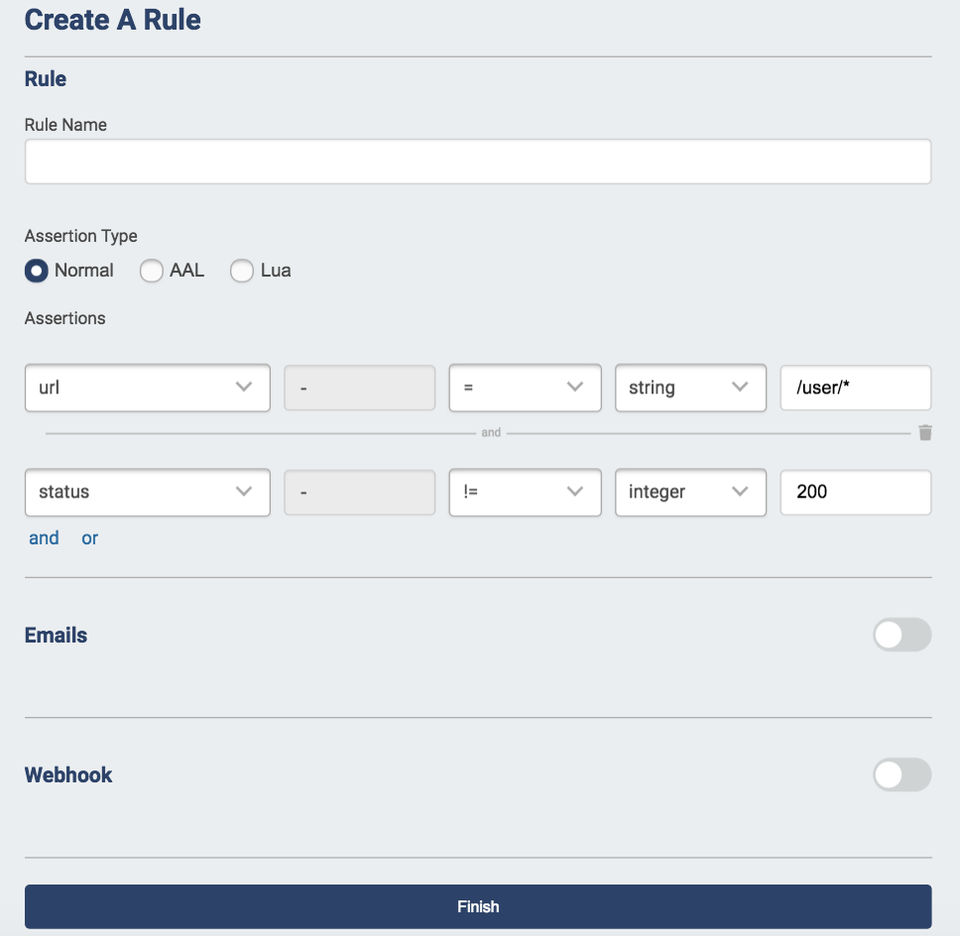Open the string type dropdown
Screen dimensions: 960x936
(x=690, y=388)
